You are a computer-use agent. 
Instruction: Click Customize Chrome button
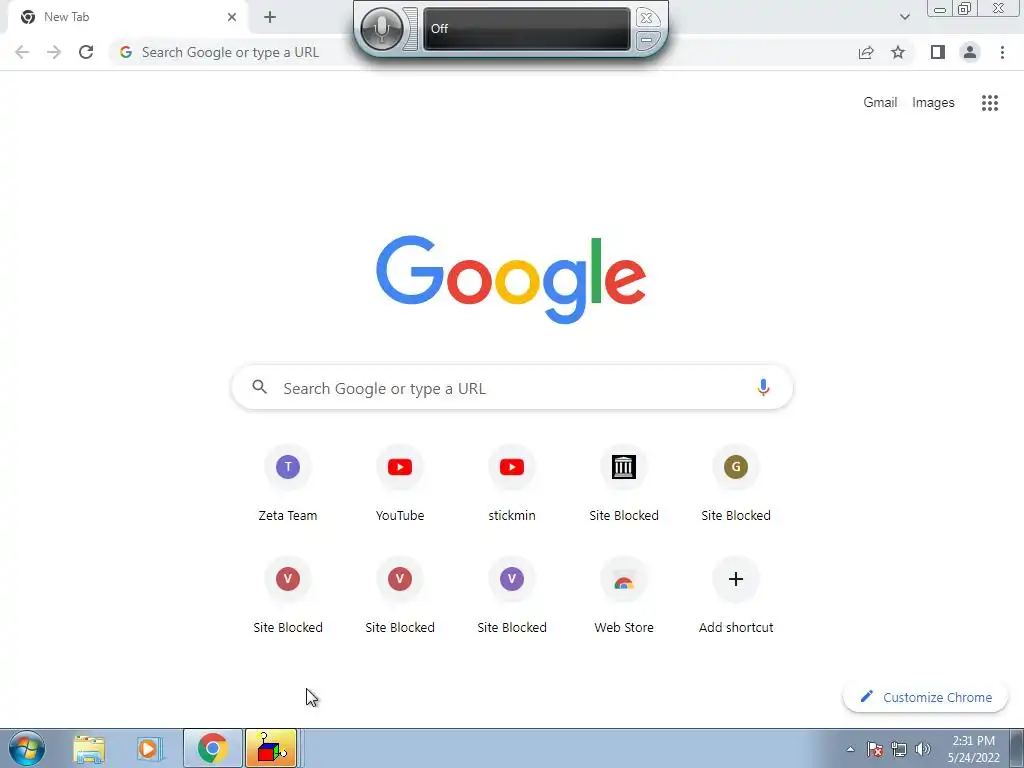tap(925, 697)
